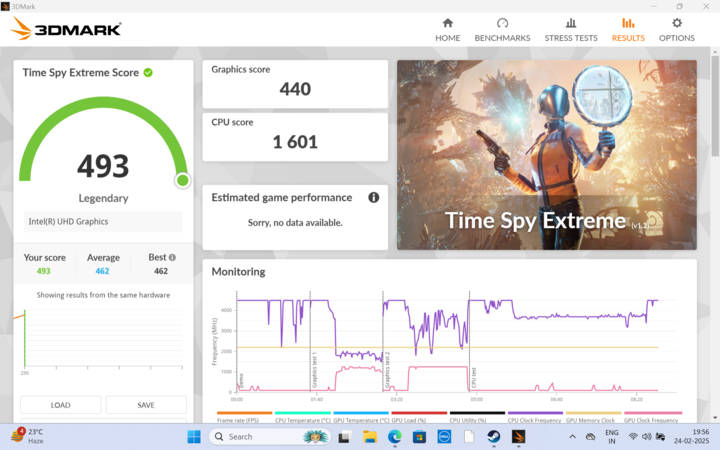Open File Explorer from the taskbar
The width and height of the screenshot is (720, 450).
[370, 437]
